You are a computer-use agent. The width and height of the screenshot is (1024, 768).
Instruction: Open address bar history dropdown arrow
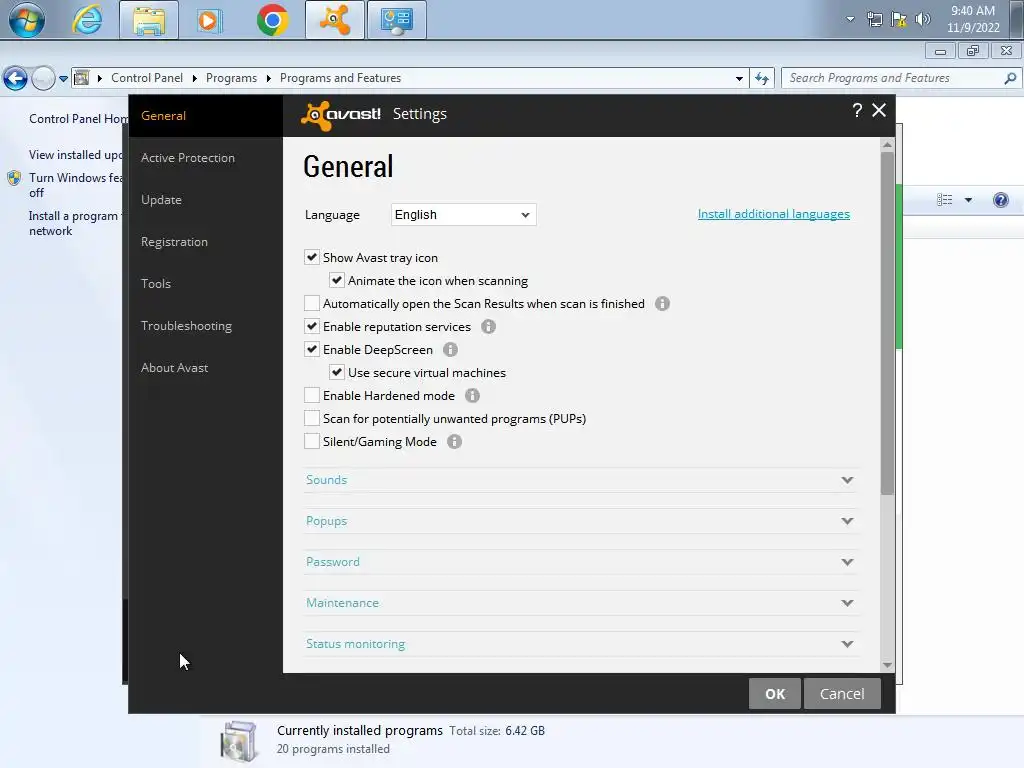point(739,78)
